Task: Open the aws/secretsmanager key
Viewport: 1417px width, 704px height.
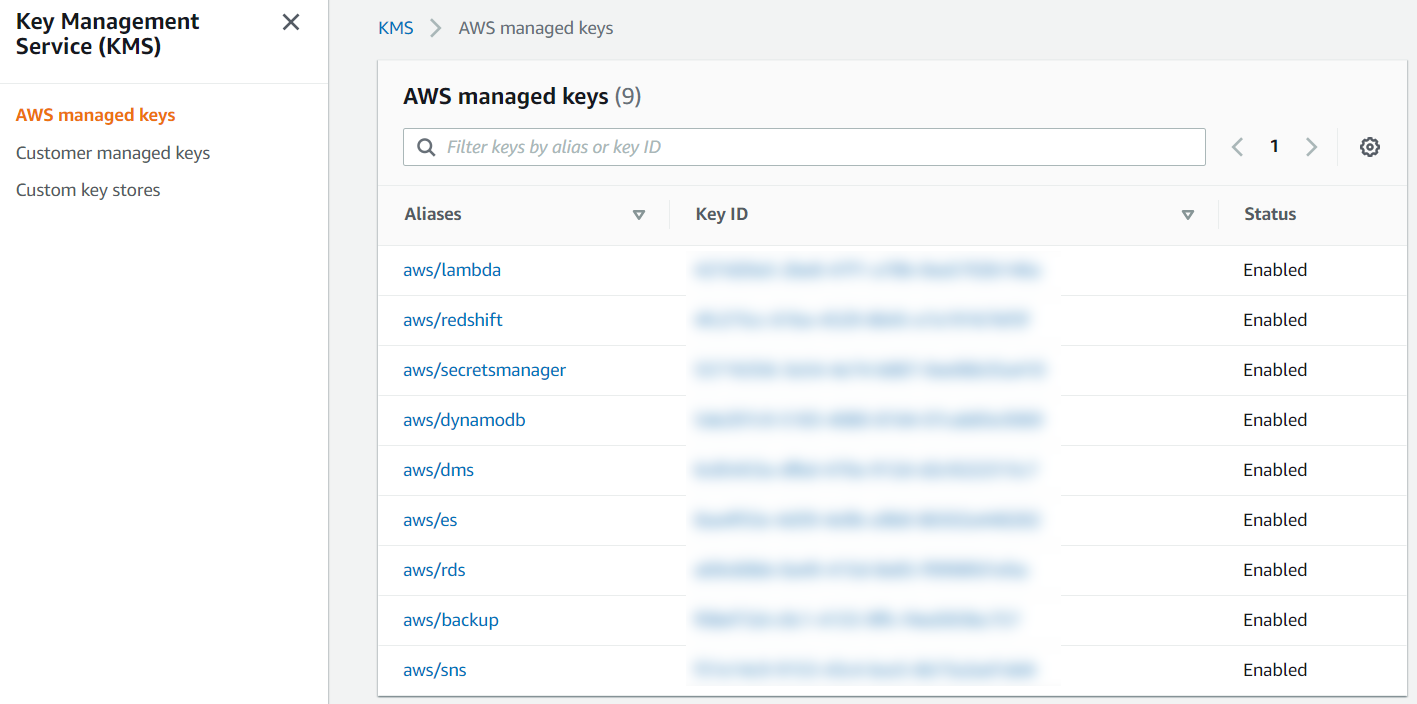Action: (484, 369)
